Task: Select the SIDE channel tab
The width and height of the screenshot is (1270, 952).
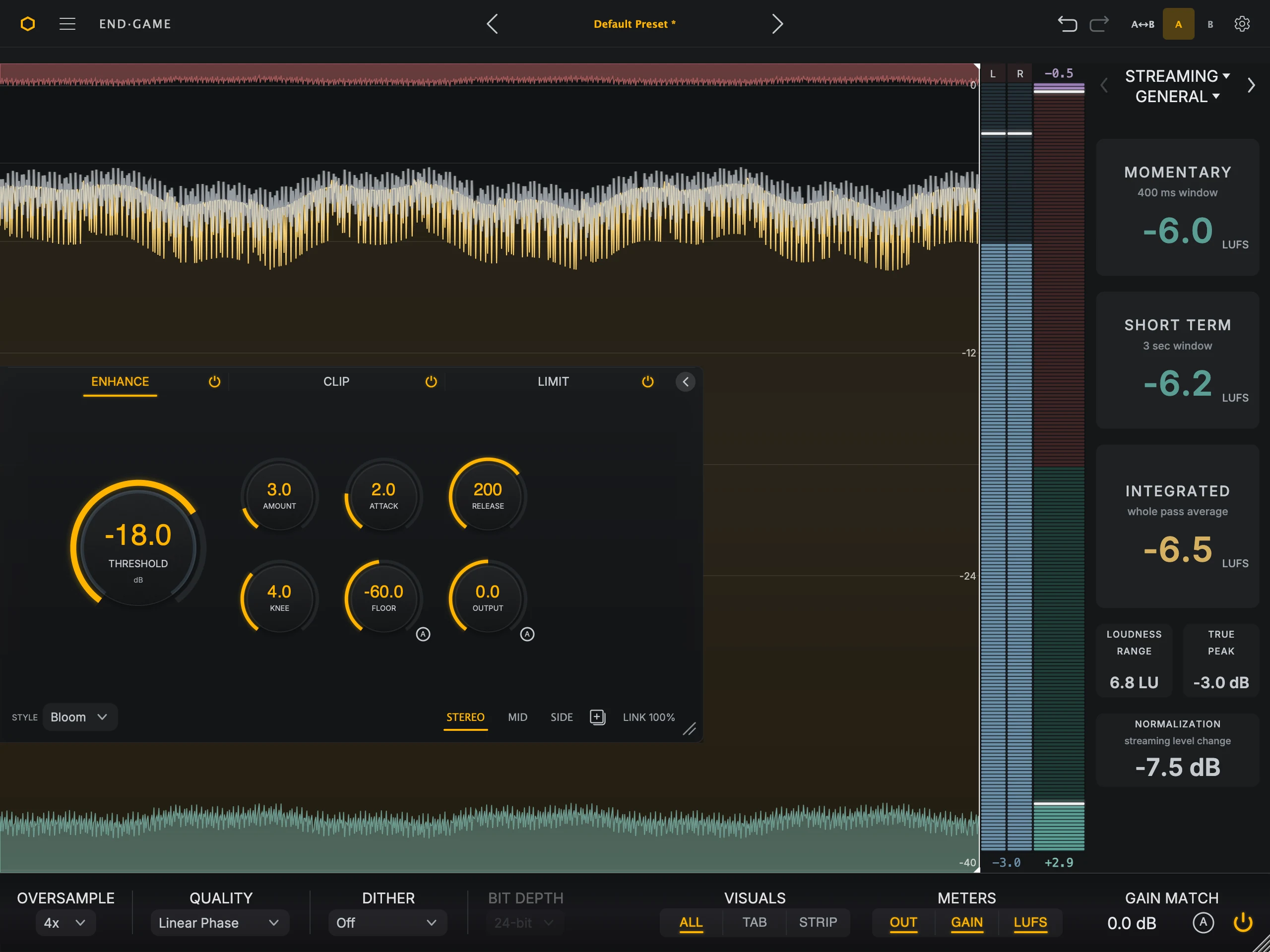Action: point(562,717)
